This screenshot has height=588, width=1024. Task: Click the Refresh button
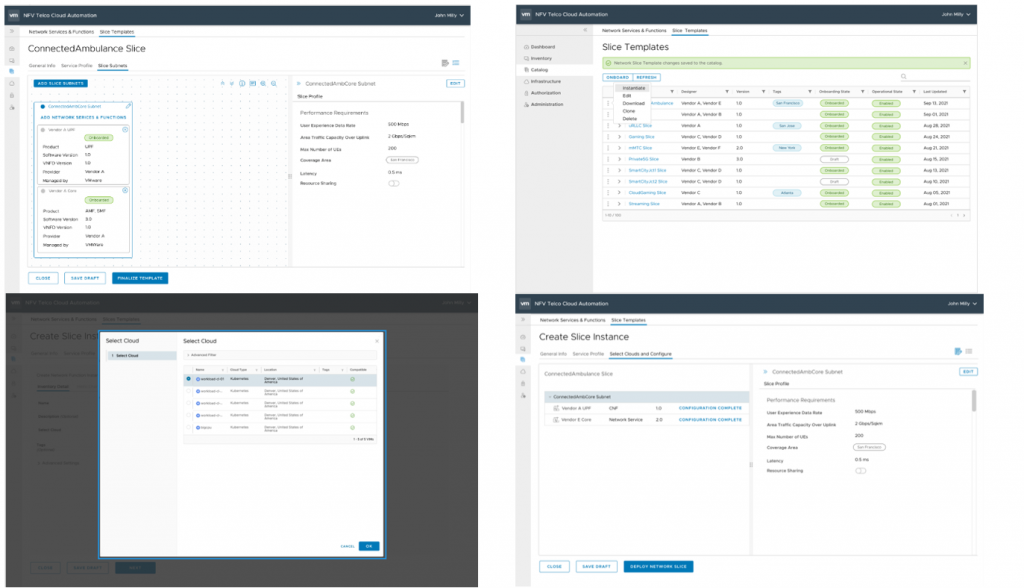tap(646, 77)
